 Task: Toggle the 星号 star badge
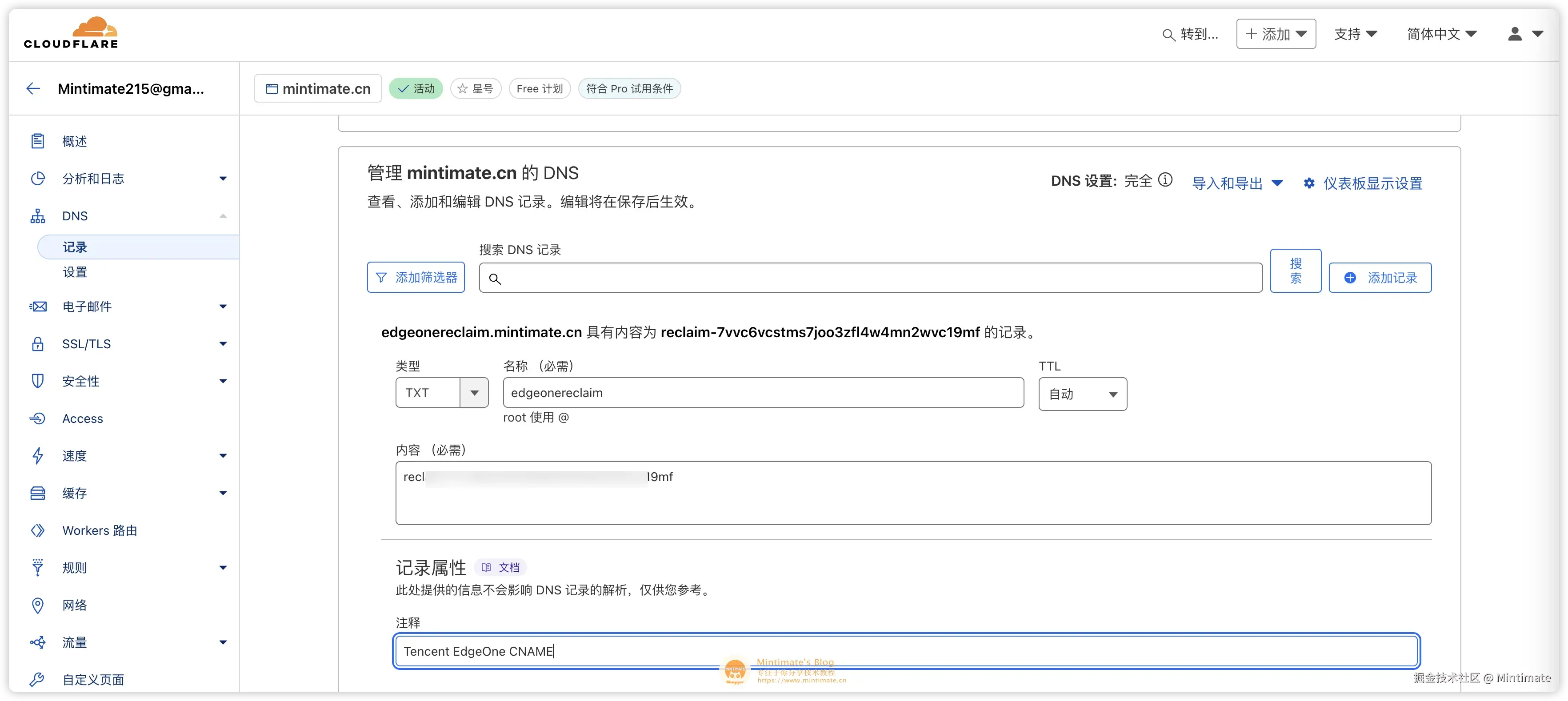(x=476, y=89)
